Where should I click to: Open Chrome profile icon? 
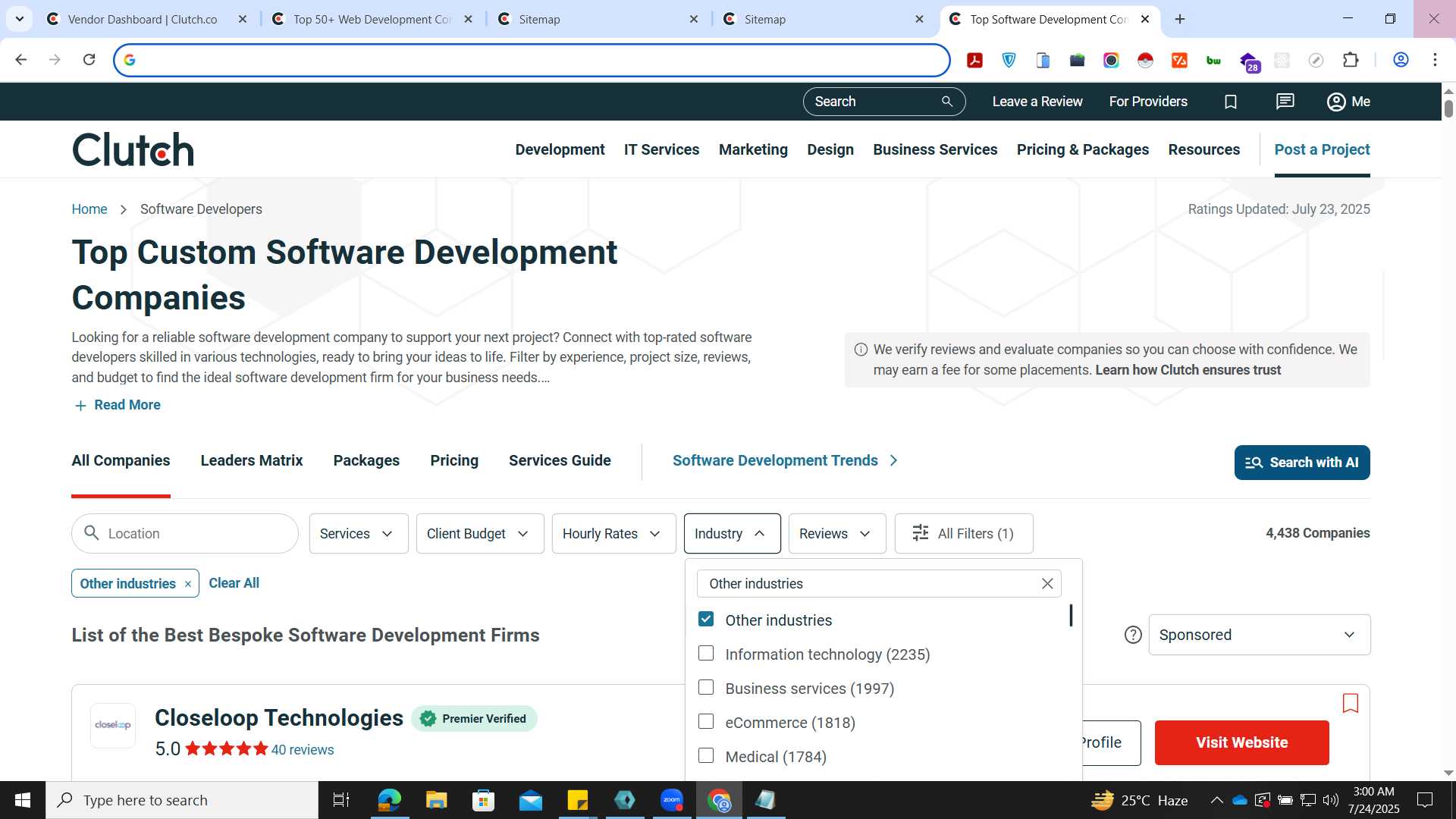1401,60
